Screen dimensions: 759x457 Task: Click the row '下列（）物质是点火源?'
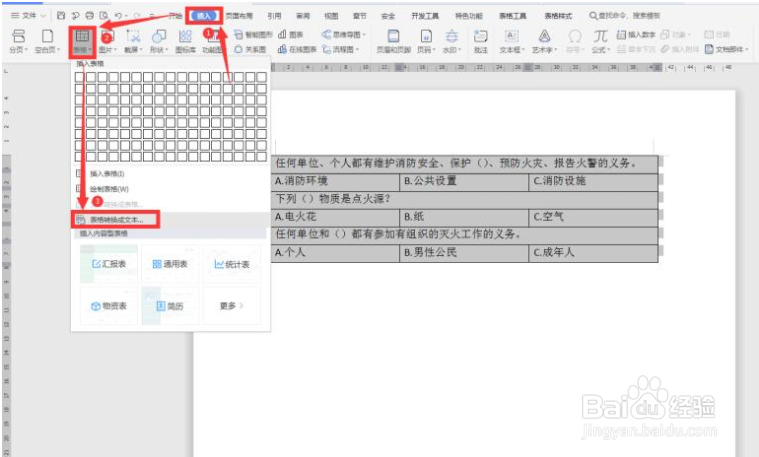[x=465, y=199]
